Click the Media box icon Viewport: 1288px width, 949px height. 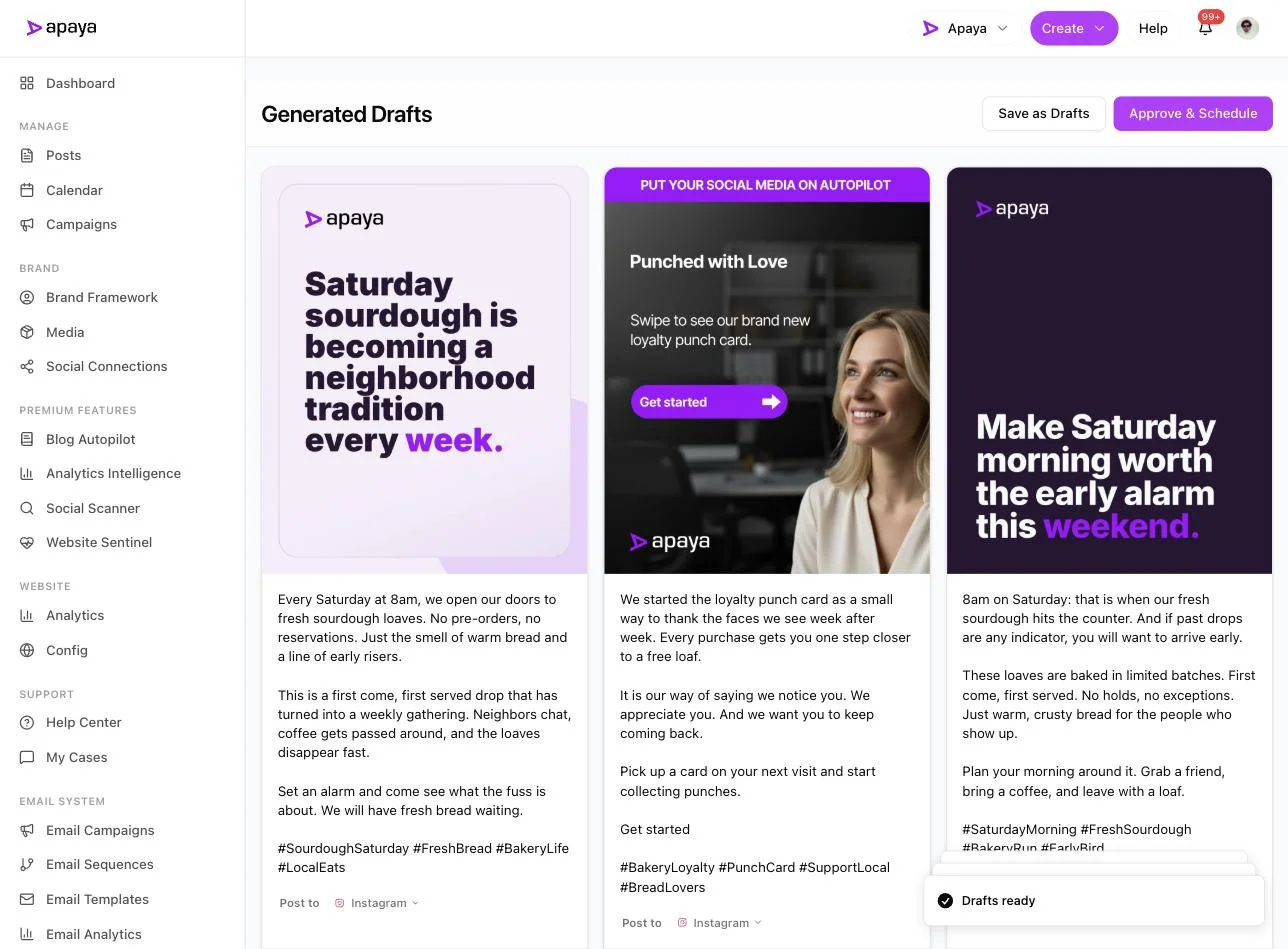click(x=27, y=332)
